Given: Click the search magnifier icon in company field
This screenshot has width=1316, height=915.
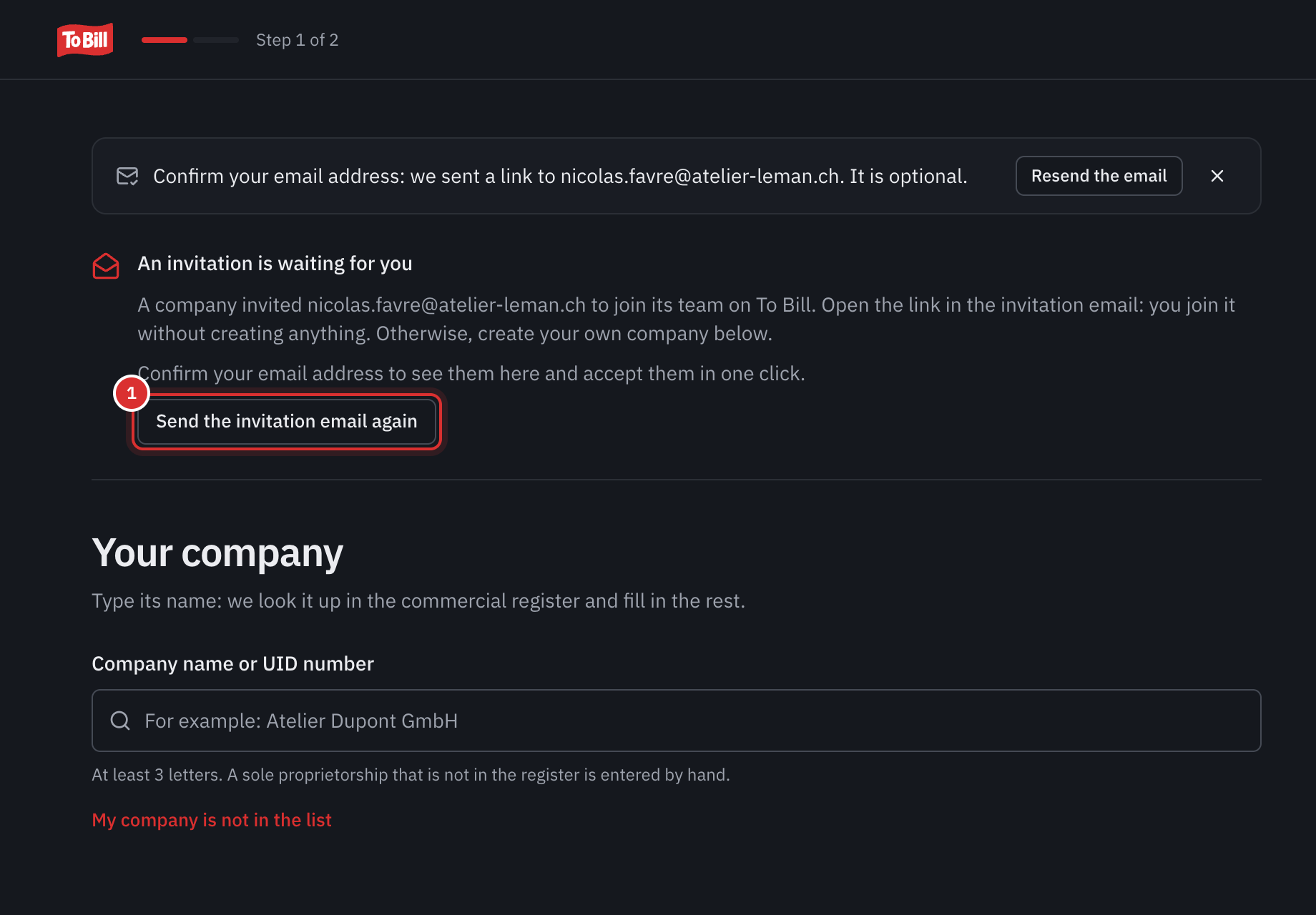Looking at the screenshot, I should pos(120,721).
